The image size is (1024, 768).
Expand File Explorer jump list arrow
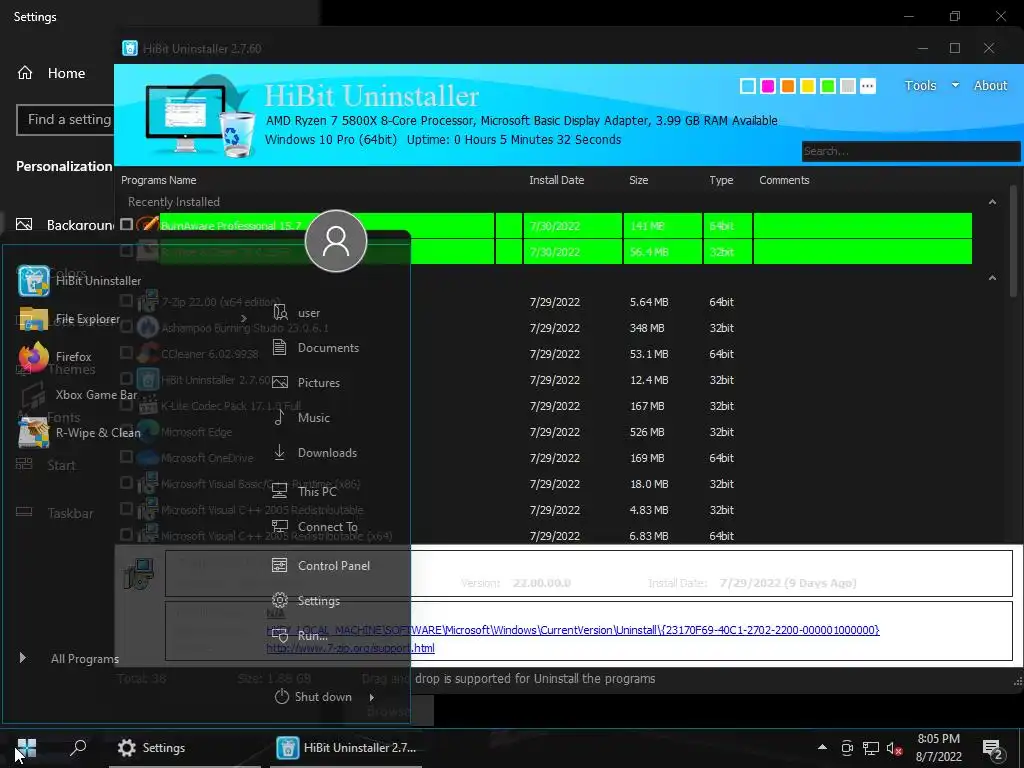244,319
